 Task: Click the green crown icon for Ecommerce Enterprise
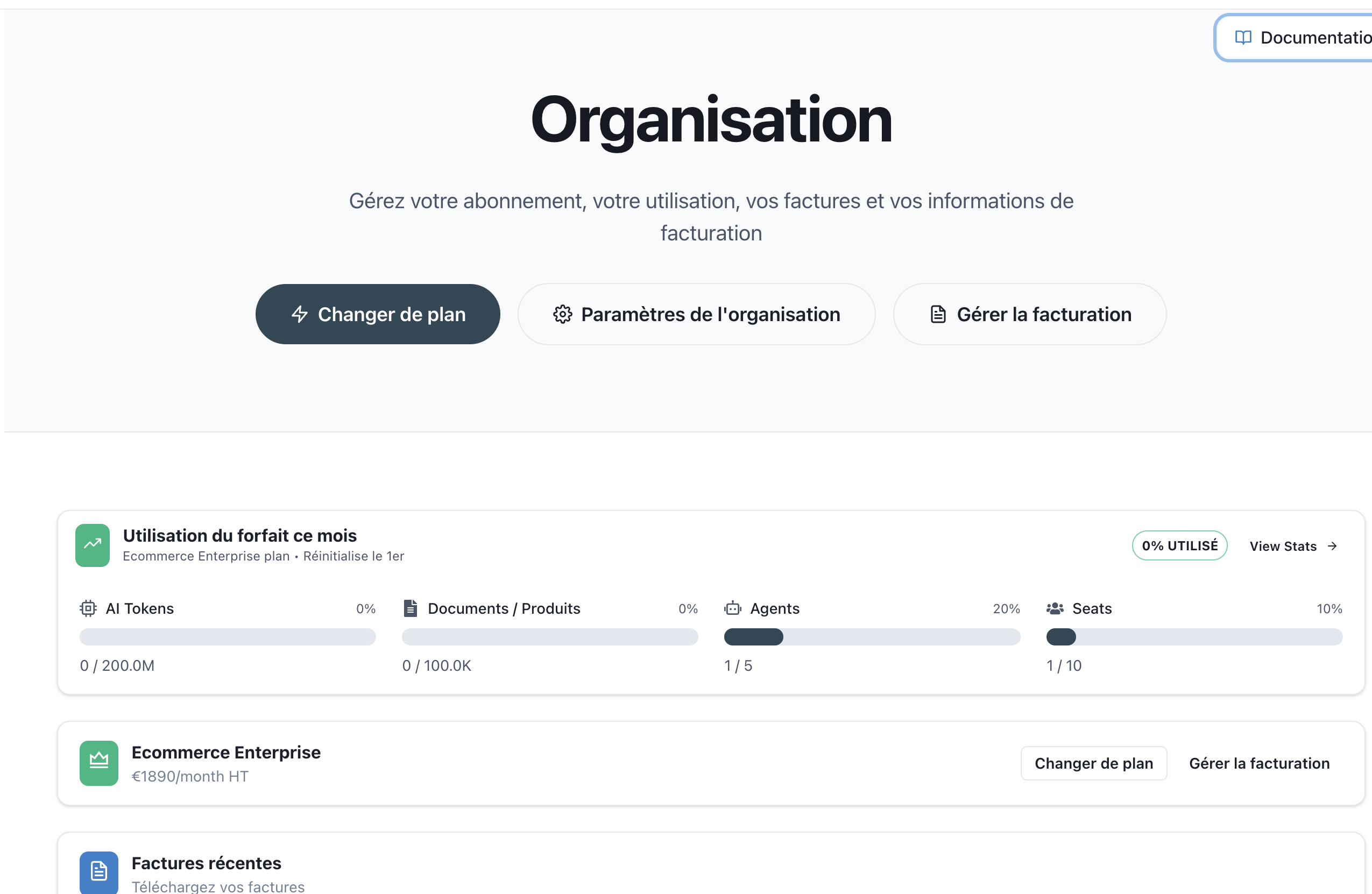(x=98, y=763)
